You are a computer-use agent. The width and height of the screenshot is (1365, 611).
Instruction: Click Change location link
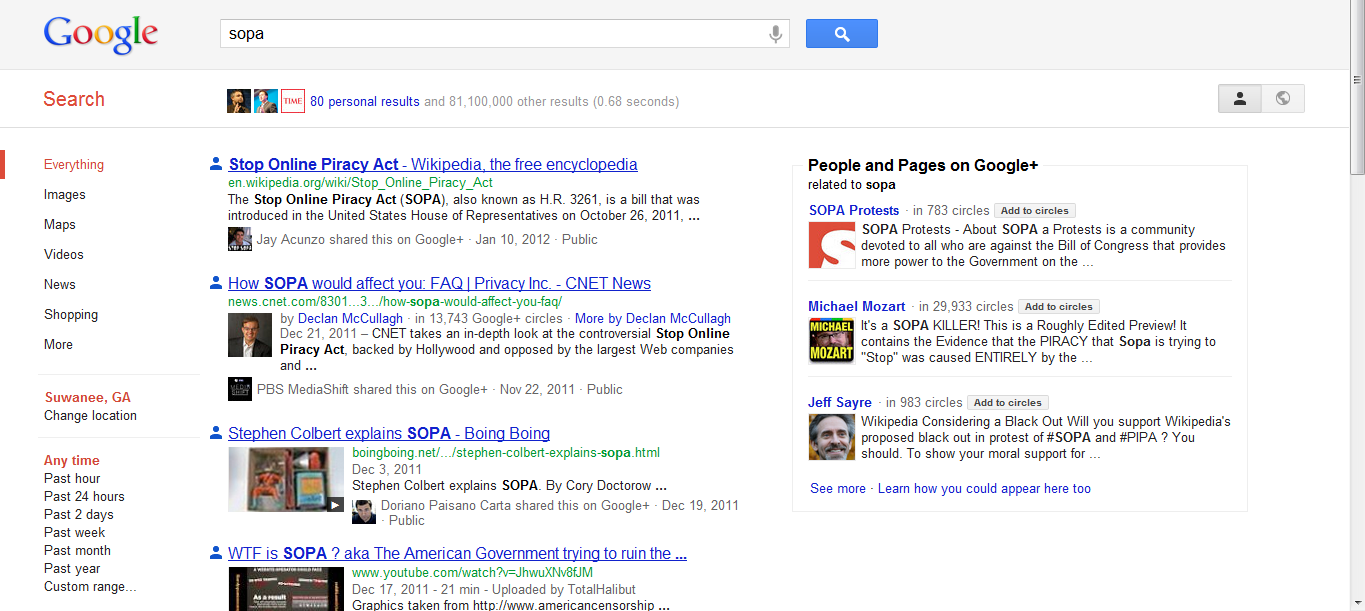90,416
